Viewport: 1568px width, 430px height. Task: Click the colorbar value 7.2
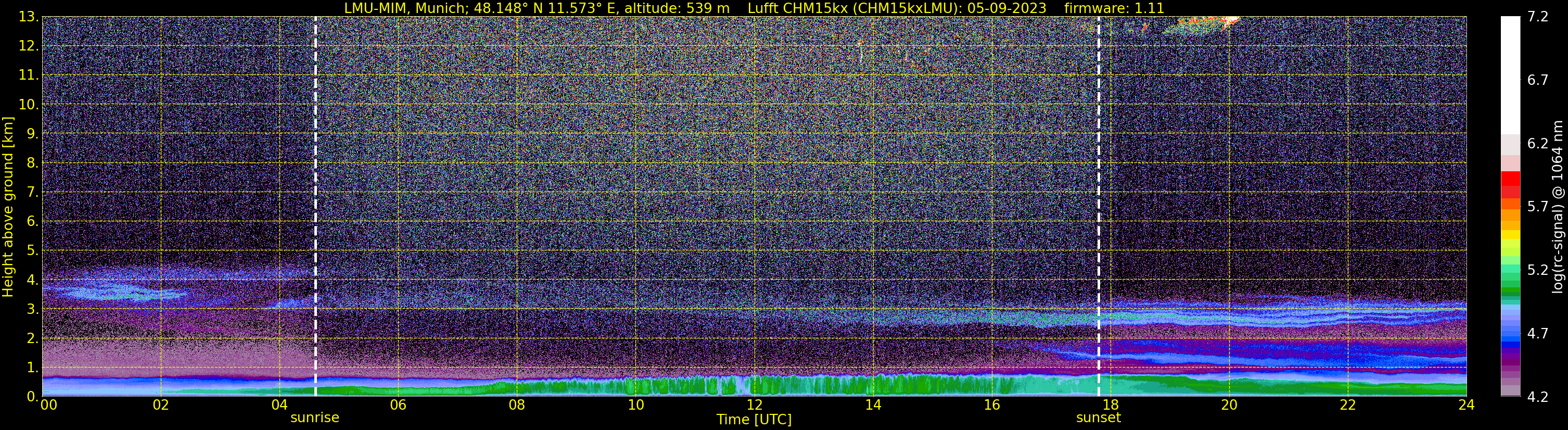[1538, 17]
